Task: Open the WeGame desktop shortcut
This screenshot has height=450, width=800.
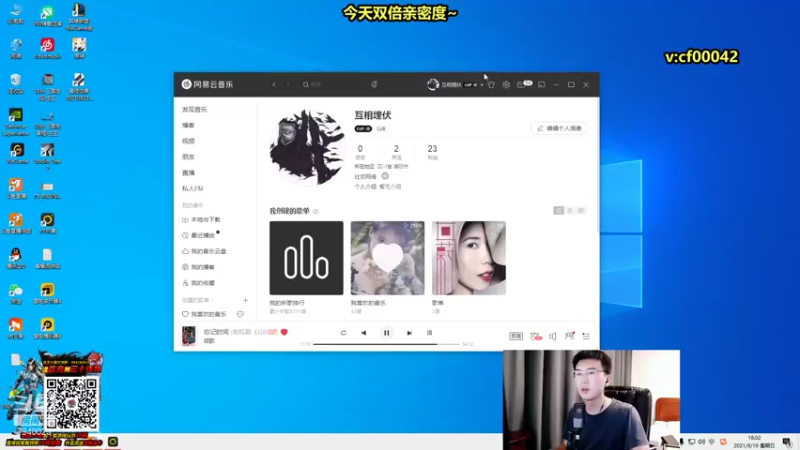Action: click(x=17, y=153)
